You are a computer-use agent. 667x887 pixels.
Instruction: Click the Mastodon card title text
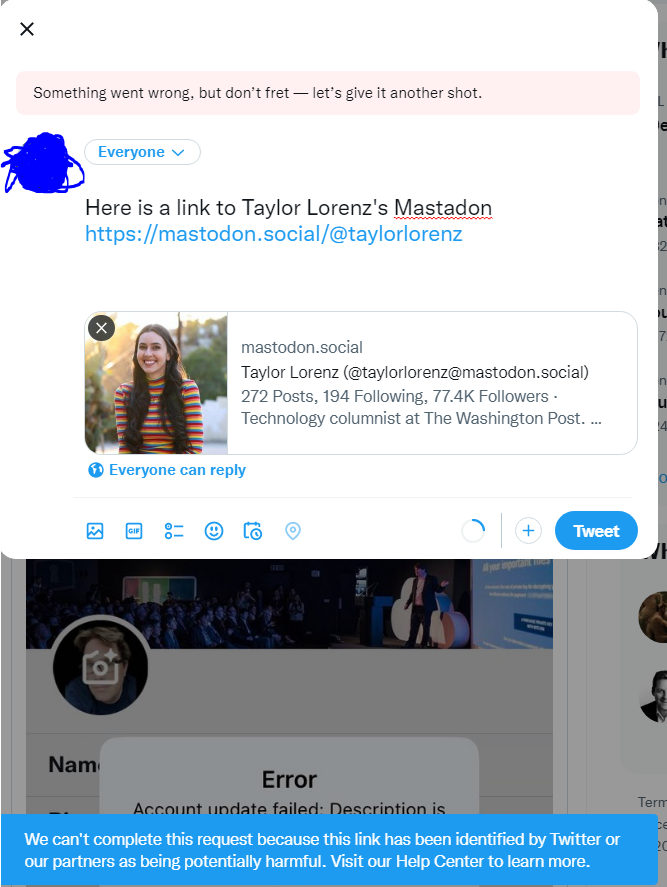pyautogui.click(x=415, y=372)
